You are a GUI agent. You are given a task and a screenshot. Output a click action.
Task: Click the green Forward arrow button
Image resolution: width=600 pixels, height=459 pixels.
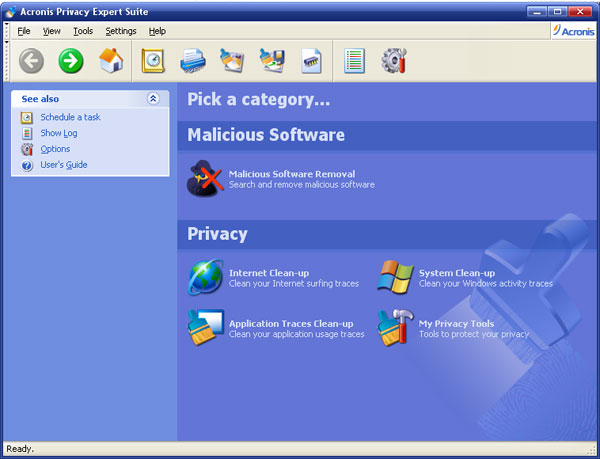point(71,61)
